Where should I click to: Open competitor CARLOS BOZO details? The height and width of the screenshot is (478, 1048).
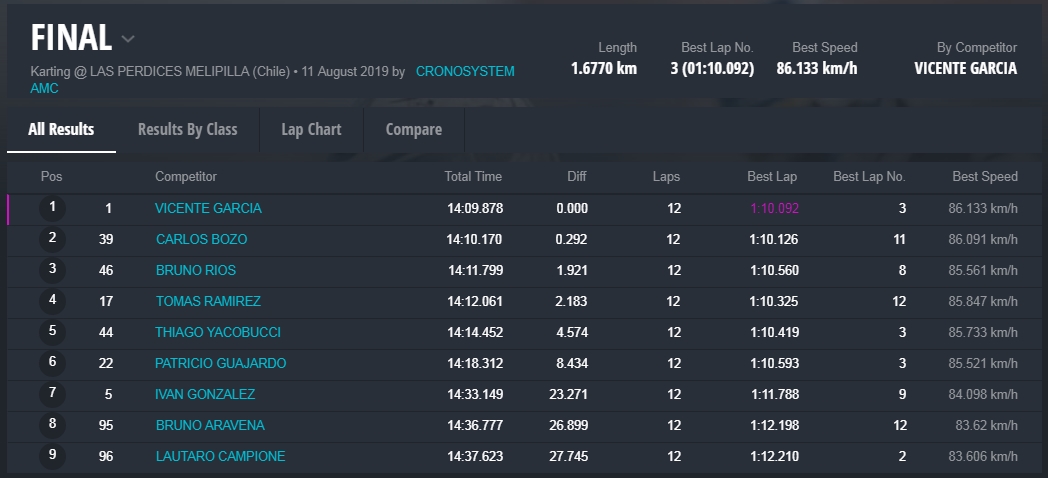coord(201,239)
